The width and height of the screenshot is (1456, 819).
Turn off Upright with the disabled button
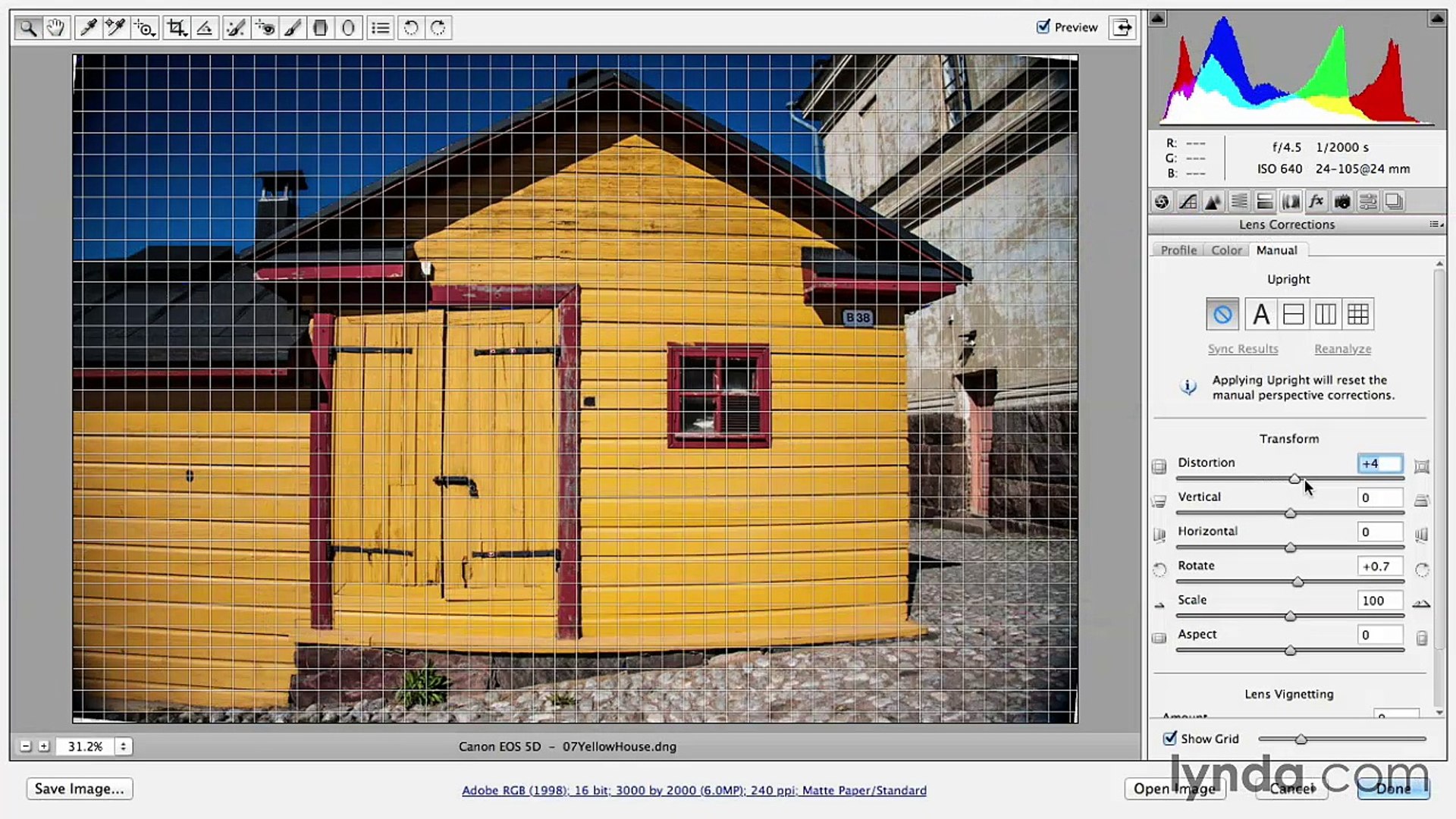pos(1222,314)
